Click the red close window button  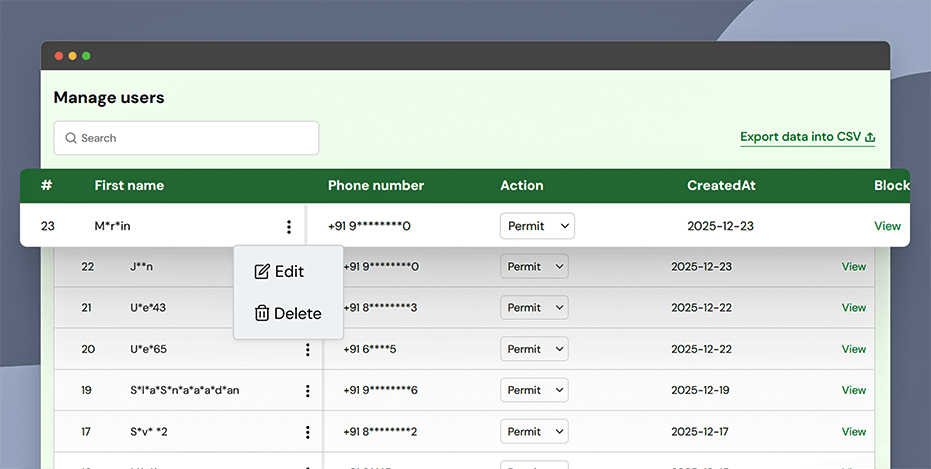pyautogui.click(x=59, y=56)
